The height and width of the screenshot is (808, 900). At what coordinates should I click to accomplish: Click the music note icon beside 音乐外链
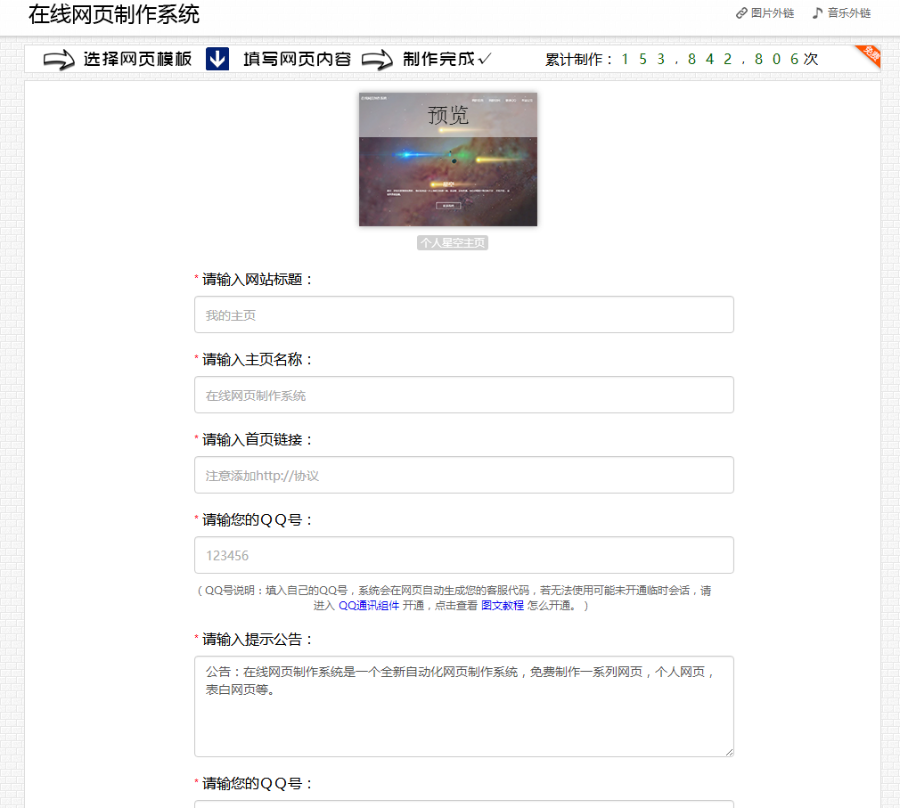(x=818, y=13)
